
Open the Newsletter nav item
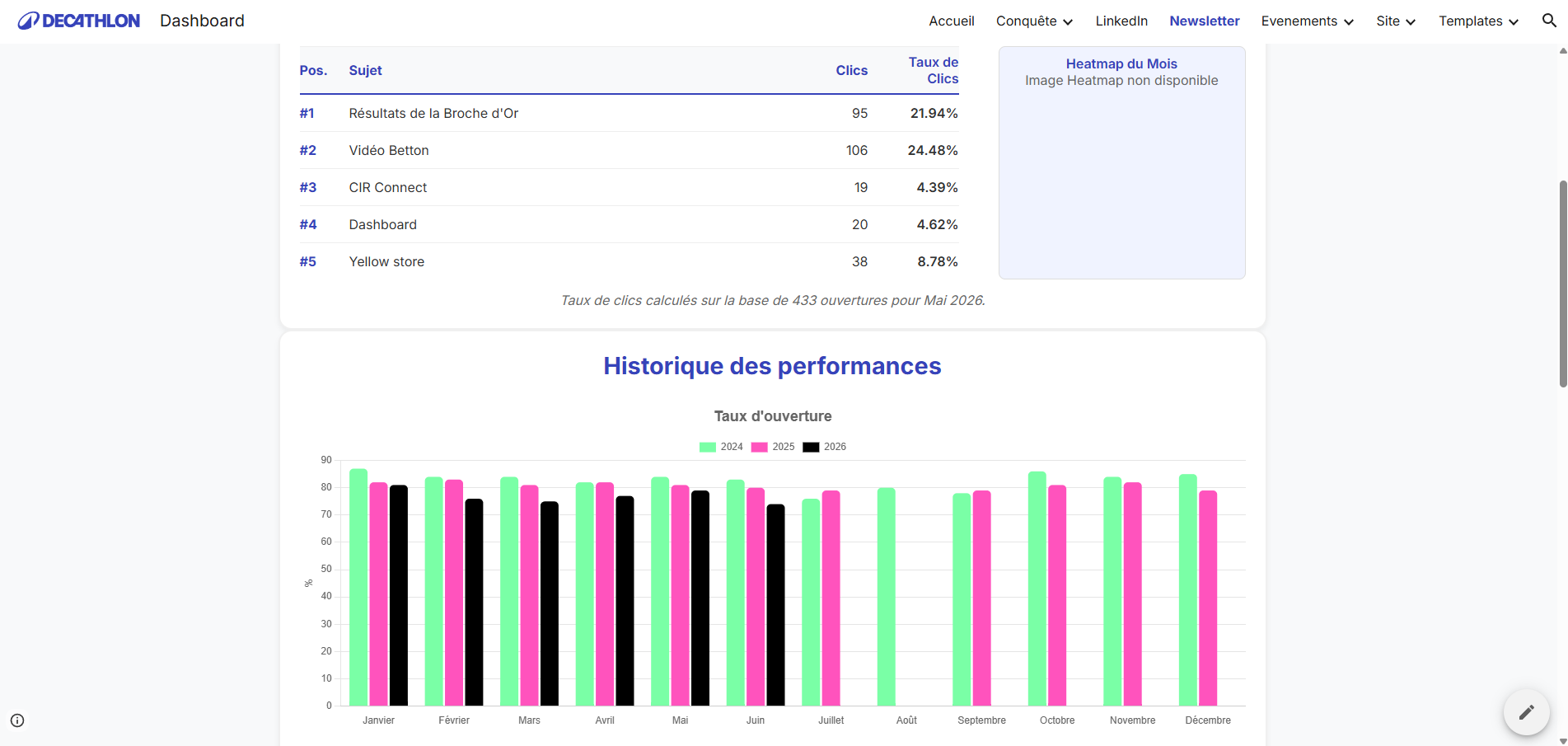(1204, 21)
